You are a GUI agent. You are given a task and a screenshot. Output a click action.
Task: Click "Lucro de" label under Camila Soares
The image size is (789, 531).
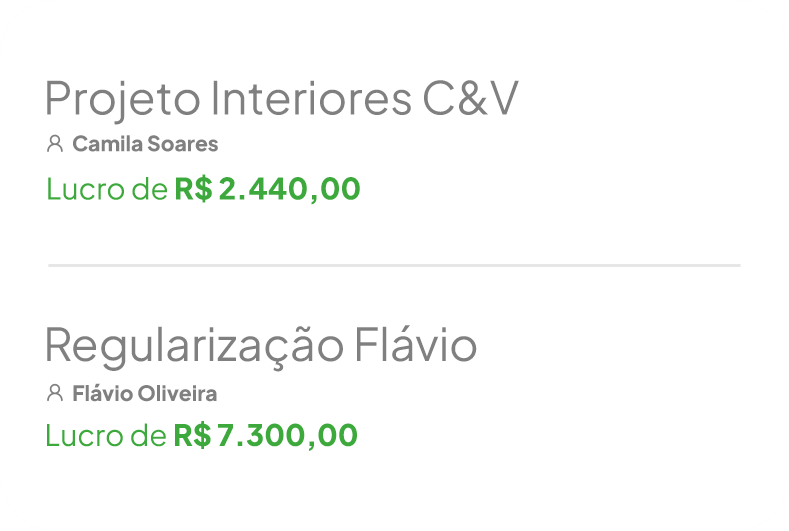coord(107,189)
